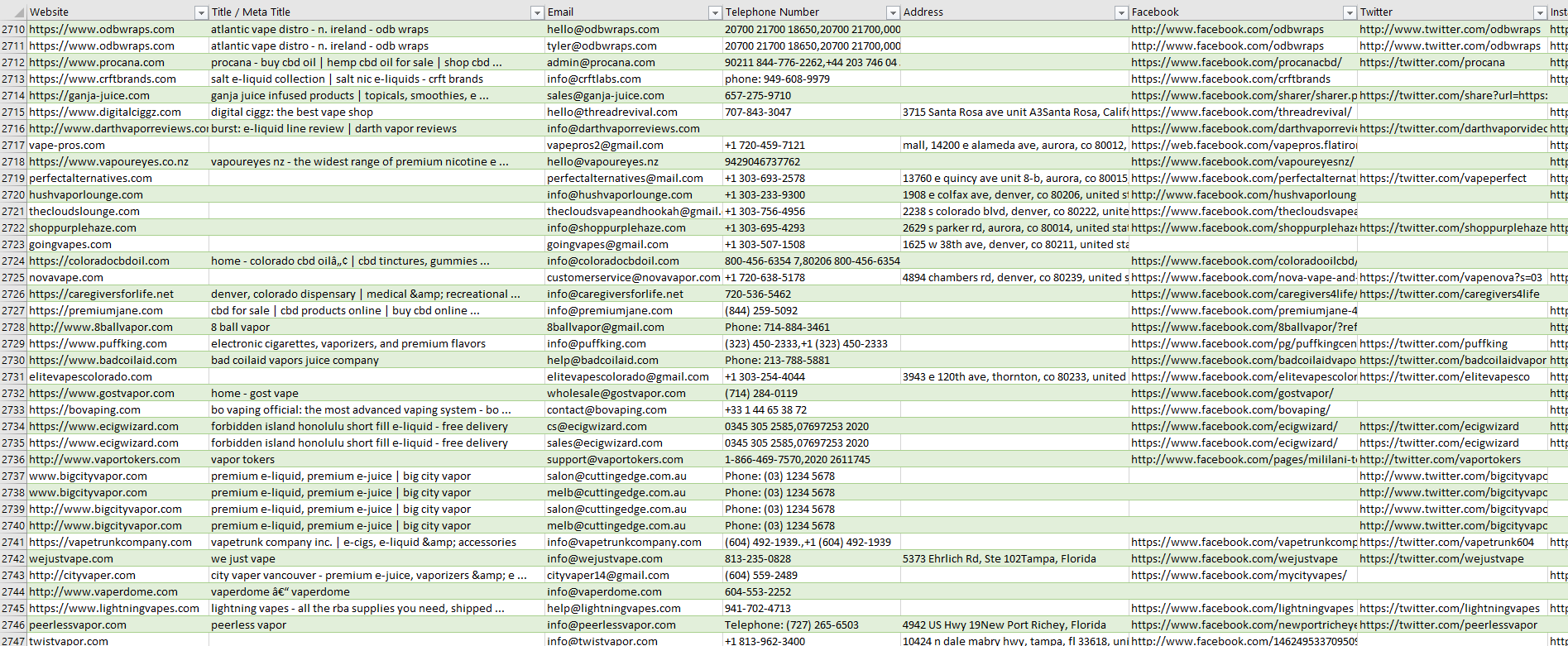Select the http://www.vaperdome.com website cell

117,591
